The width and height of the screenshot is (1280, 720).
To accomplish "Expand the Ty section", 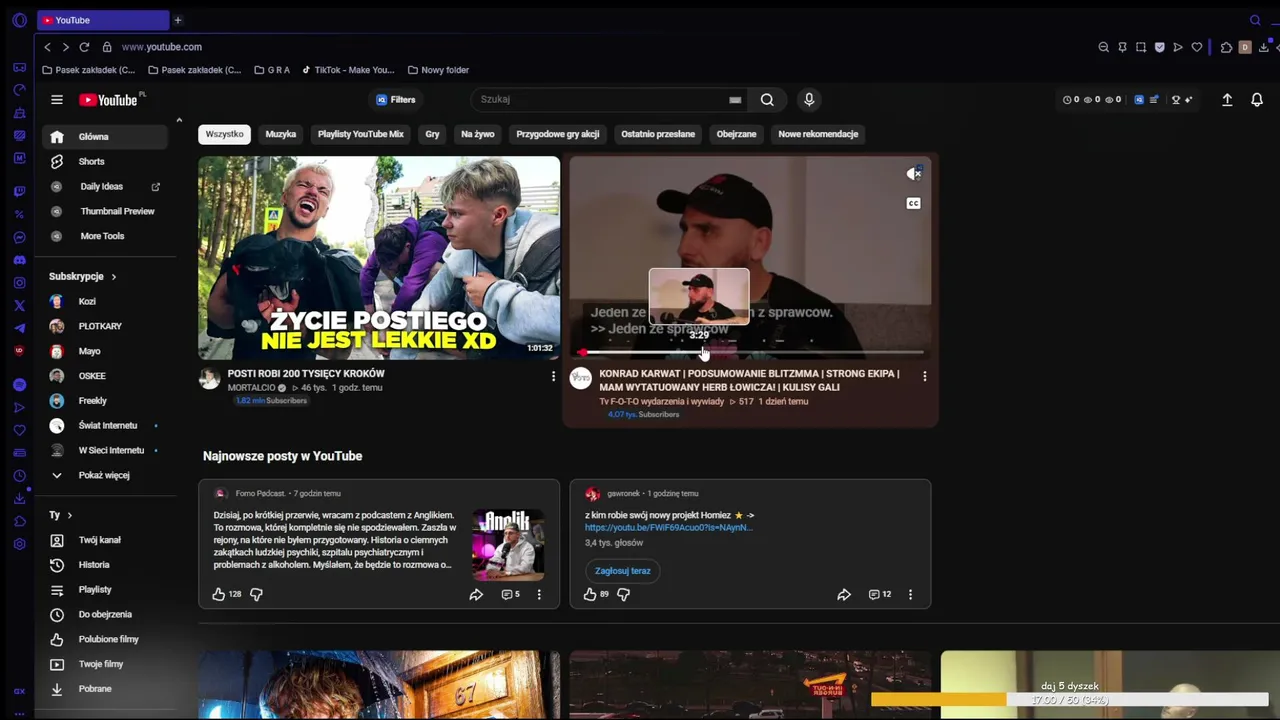I will [x=61, y=515].
